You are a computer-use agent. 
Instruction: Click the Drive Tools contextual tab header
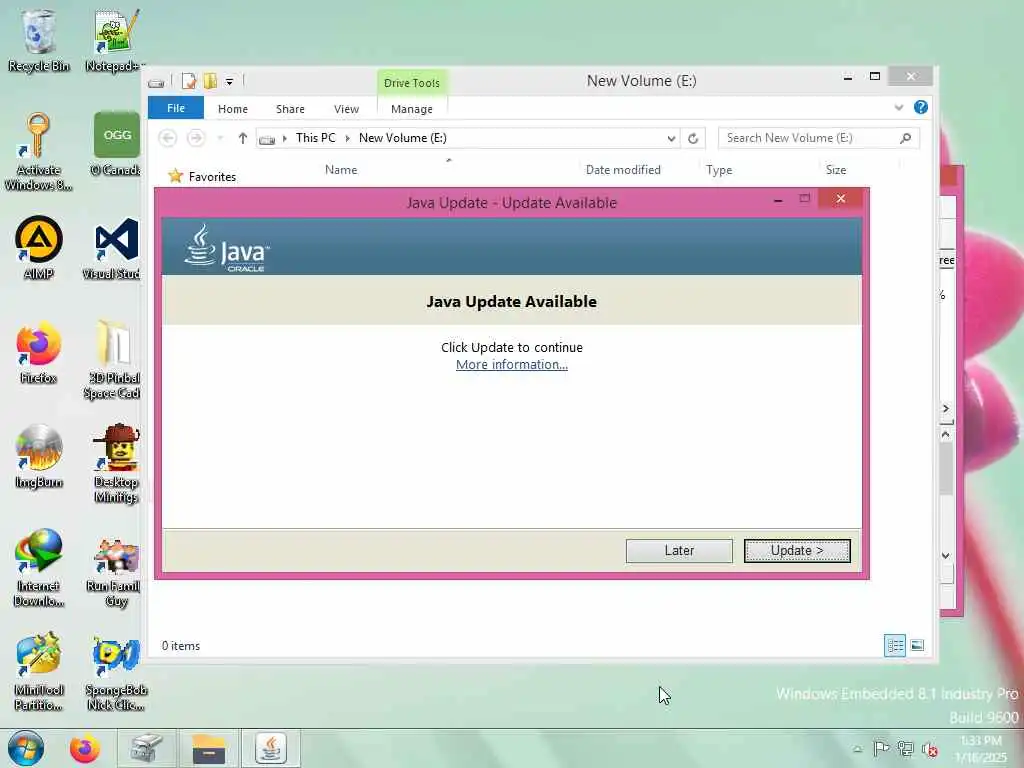tap(411, 83)
